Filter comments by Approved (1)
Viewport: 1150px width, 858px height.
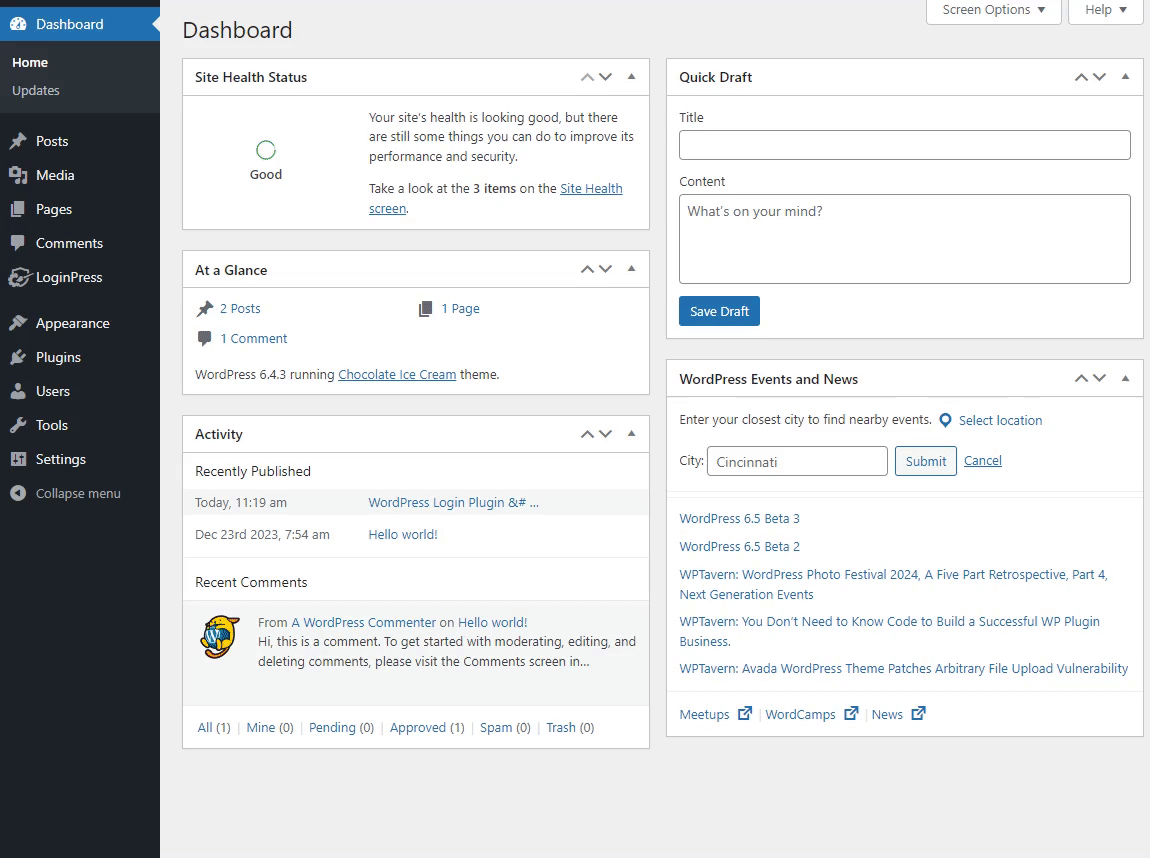427,727
